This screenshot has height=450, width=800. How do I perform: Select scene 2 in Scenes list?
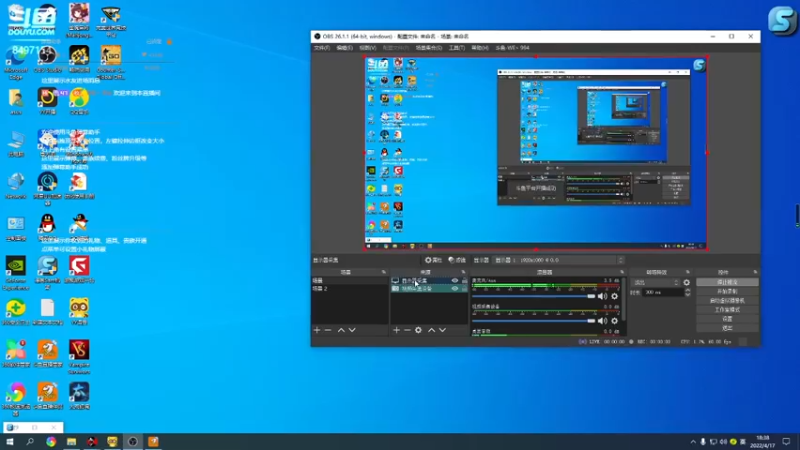point(349,288)
